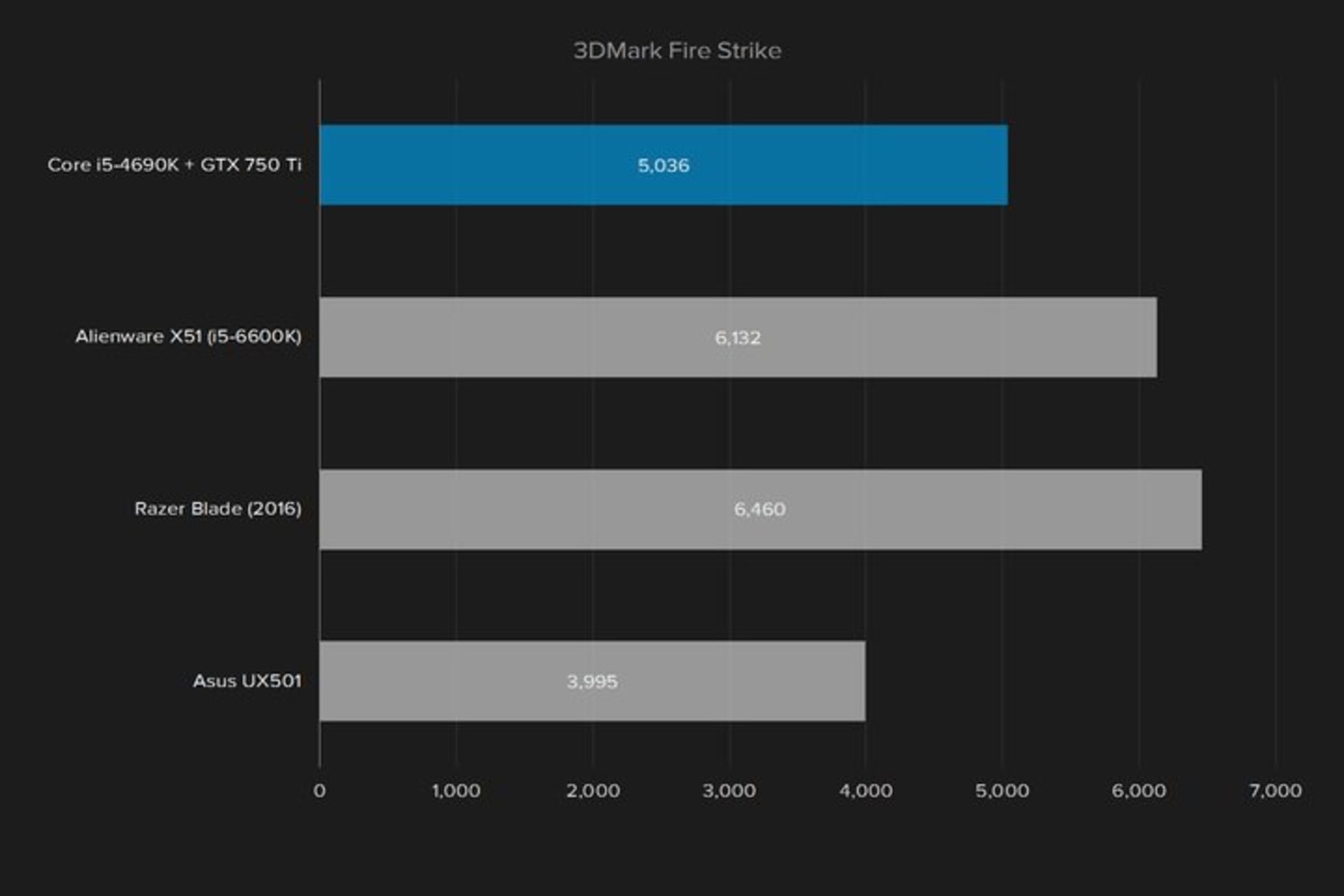Click the 6,000 x-axis tick label
The width and height of the screenshot is (1344, 896).
click(1139, 791)
